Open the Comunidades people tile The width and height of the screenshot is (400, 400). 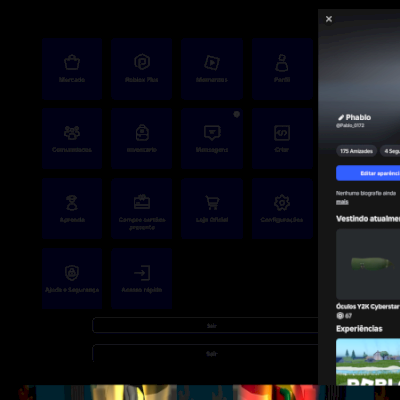click(72, 138)
